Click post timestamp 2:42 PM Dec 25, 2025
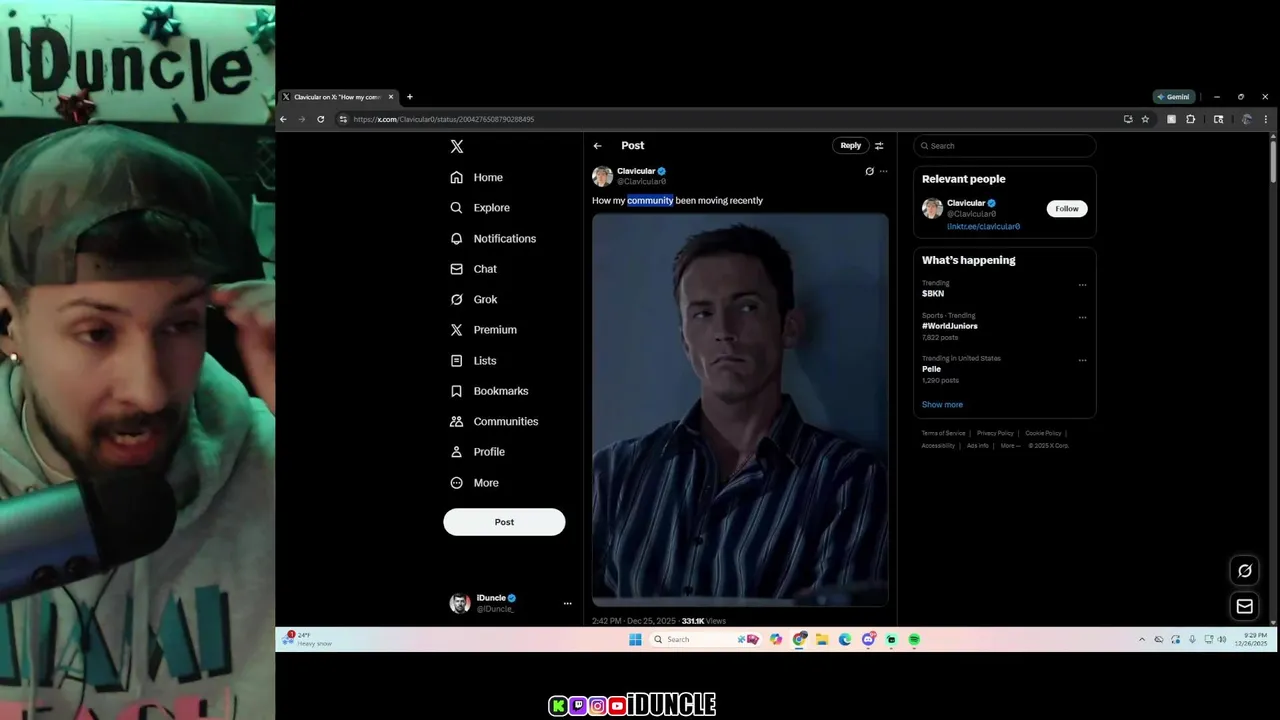 pyautogui.click(x=635, y=621)
